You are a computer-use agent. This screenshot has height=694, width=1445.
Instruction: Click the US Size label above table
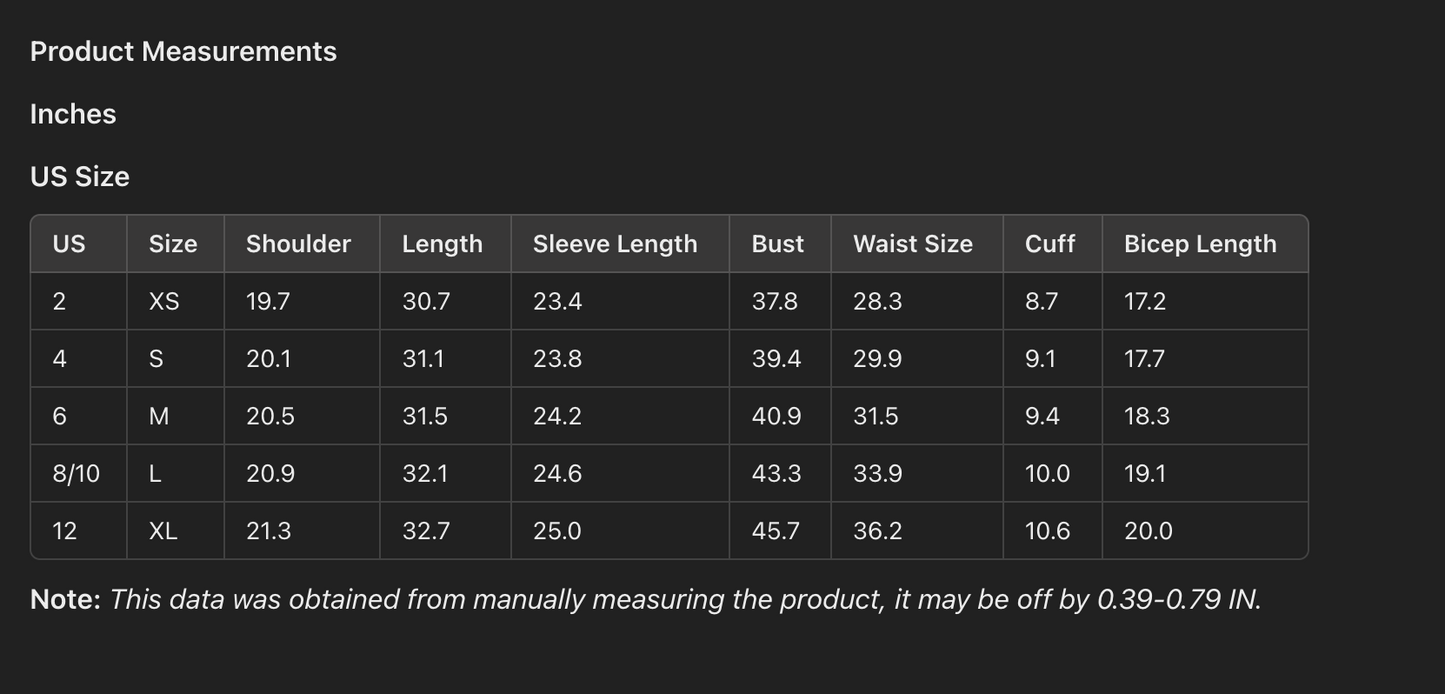point(80,177)
